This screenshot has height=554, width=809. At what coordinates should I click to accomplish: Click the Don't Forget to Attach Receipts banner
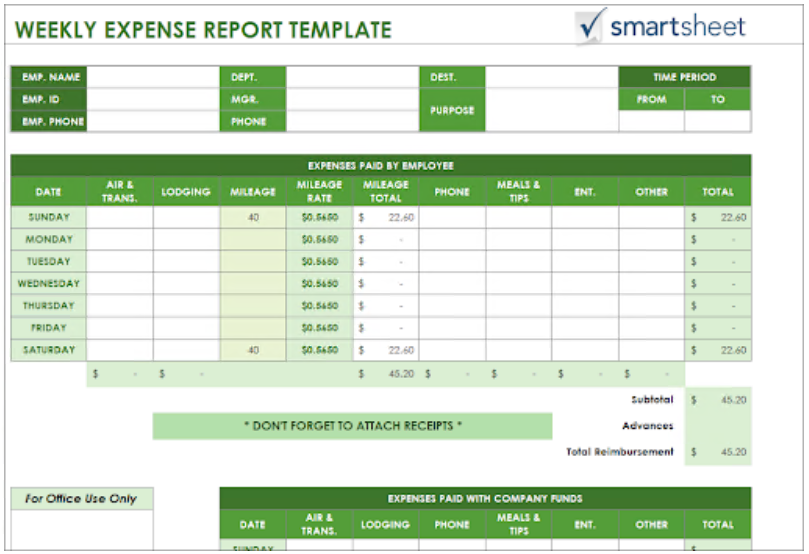pyautogui.click(x=352, y=426)
